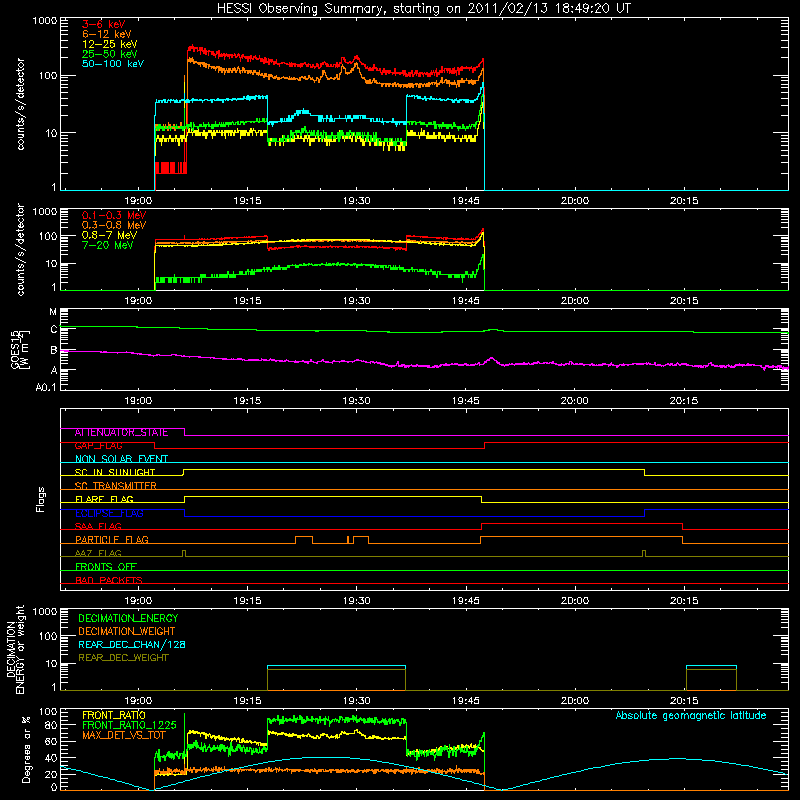Click the DECIMATION_WEIGHT legend label

point(127,632)
